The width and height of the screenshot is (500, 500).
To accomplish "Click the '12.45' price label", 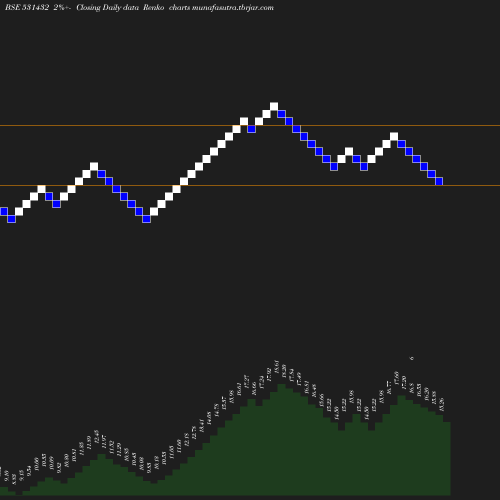I will [x=96, y=436].
